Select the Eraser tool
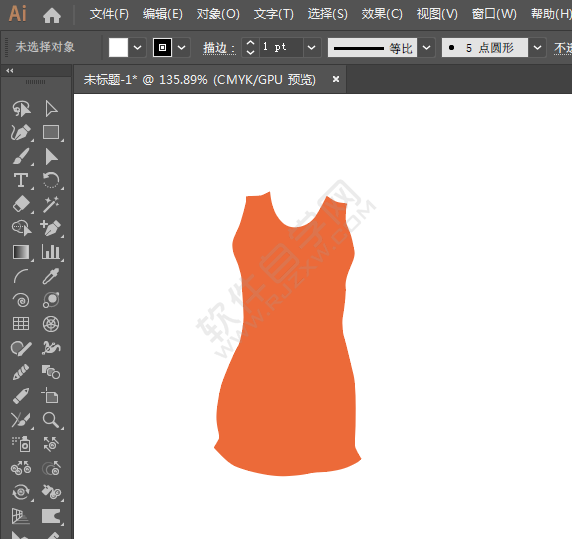 click(x=21, y=204)
